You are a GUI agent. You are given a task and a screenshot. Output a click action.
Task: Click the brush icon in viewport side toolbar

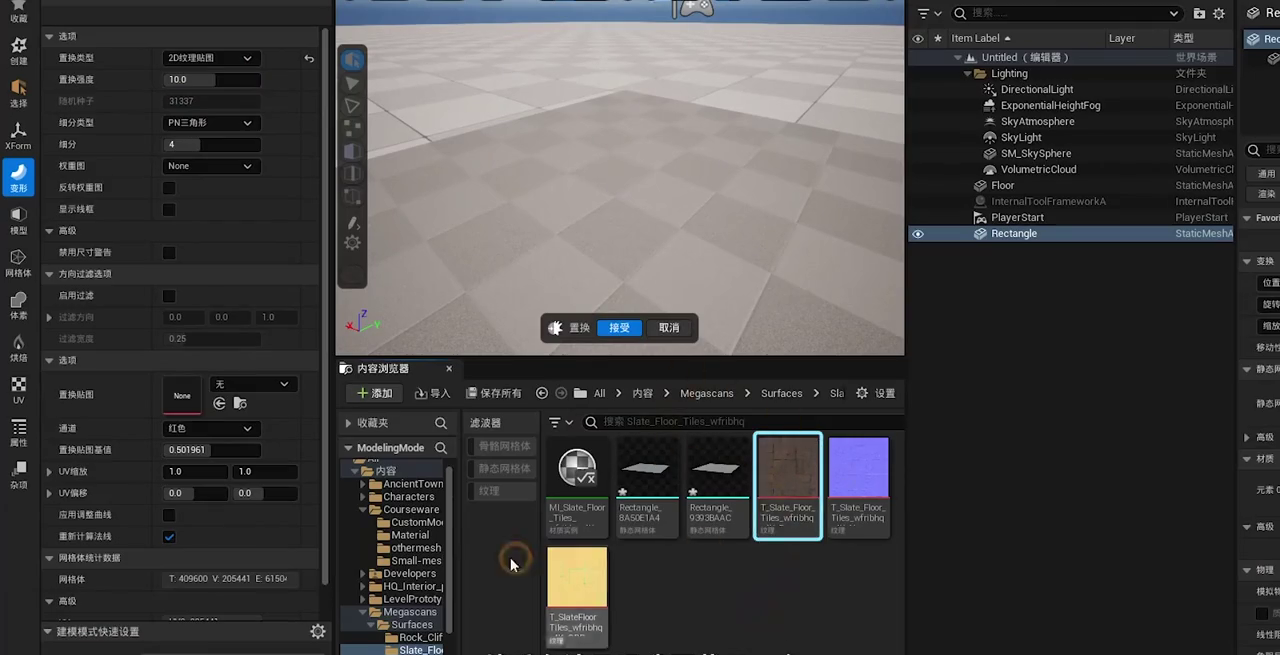(x=352, y=222)
